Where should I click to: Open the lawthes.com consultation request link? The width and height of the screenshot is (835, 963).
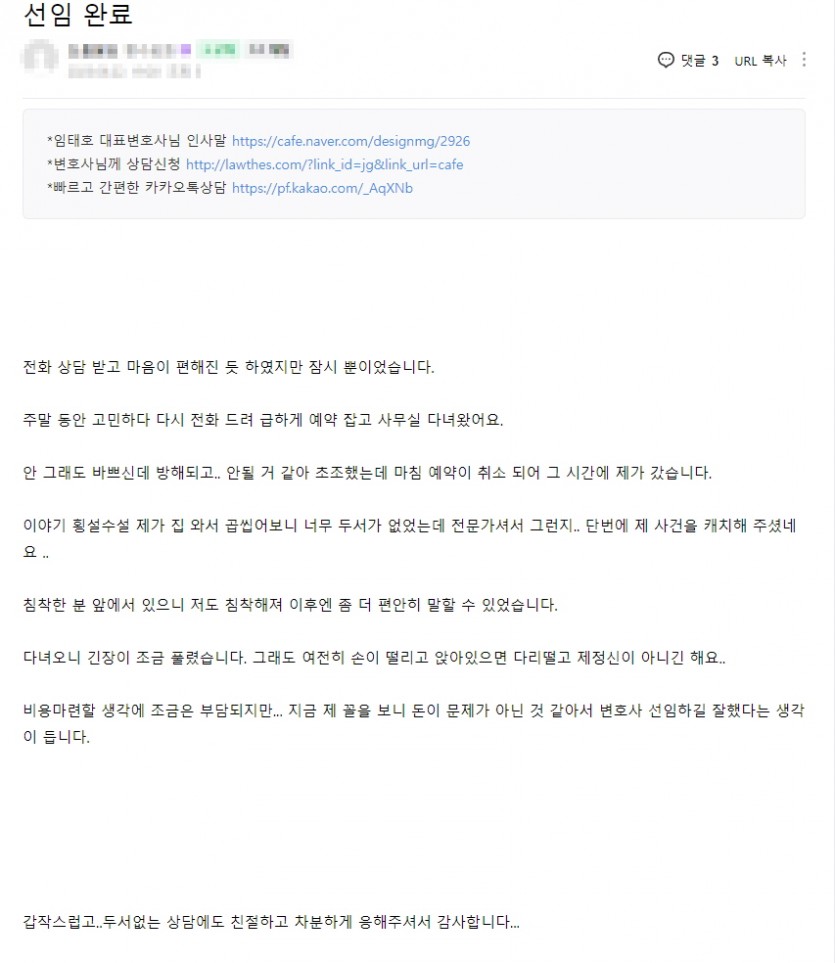[324, 165]
